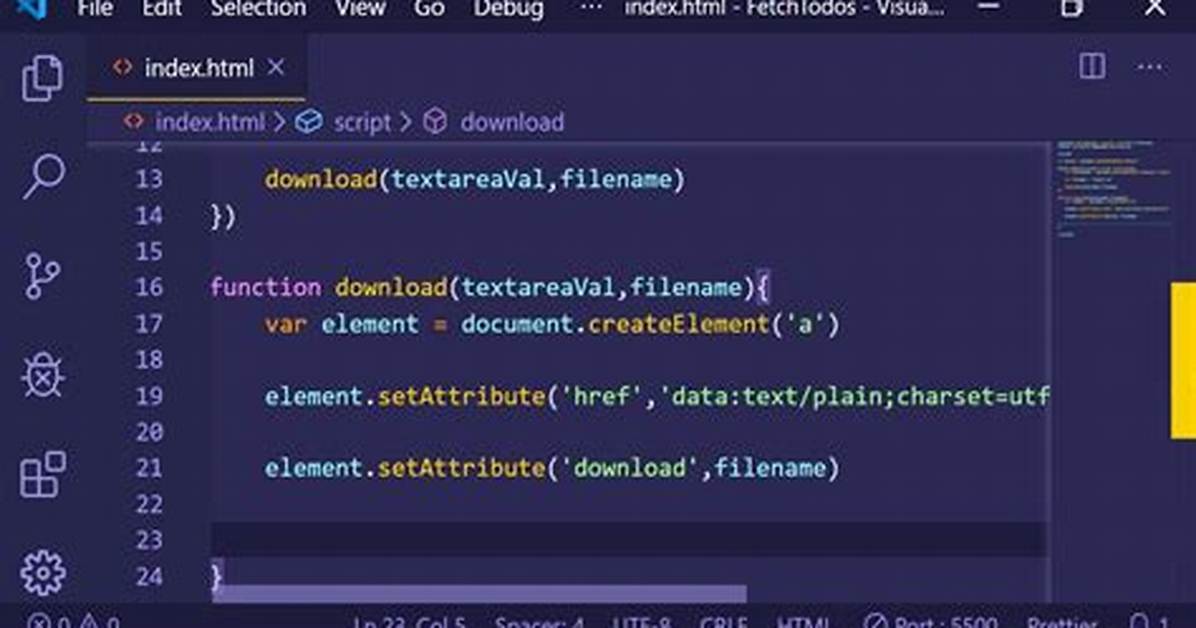
Task: Click the HTML language mode status entry
Action: [803, 622]
